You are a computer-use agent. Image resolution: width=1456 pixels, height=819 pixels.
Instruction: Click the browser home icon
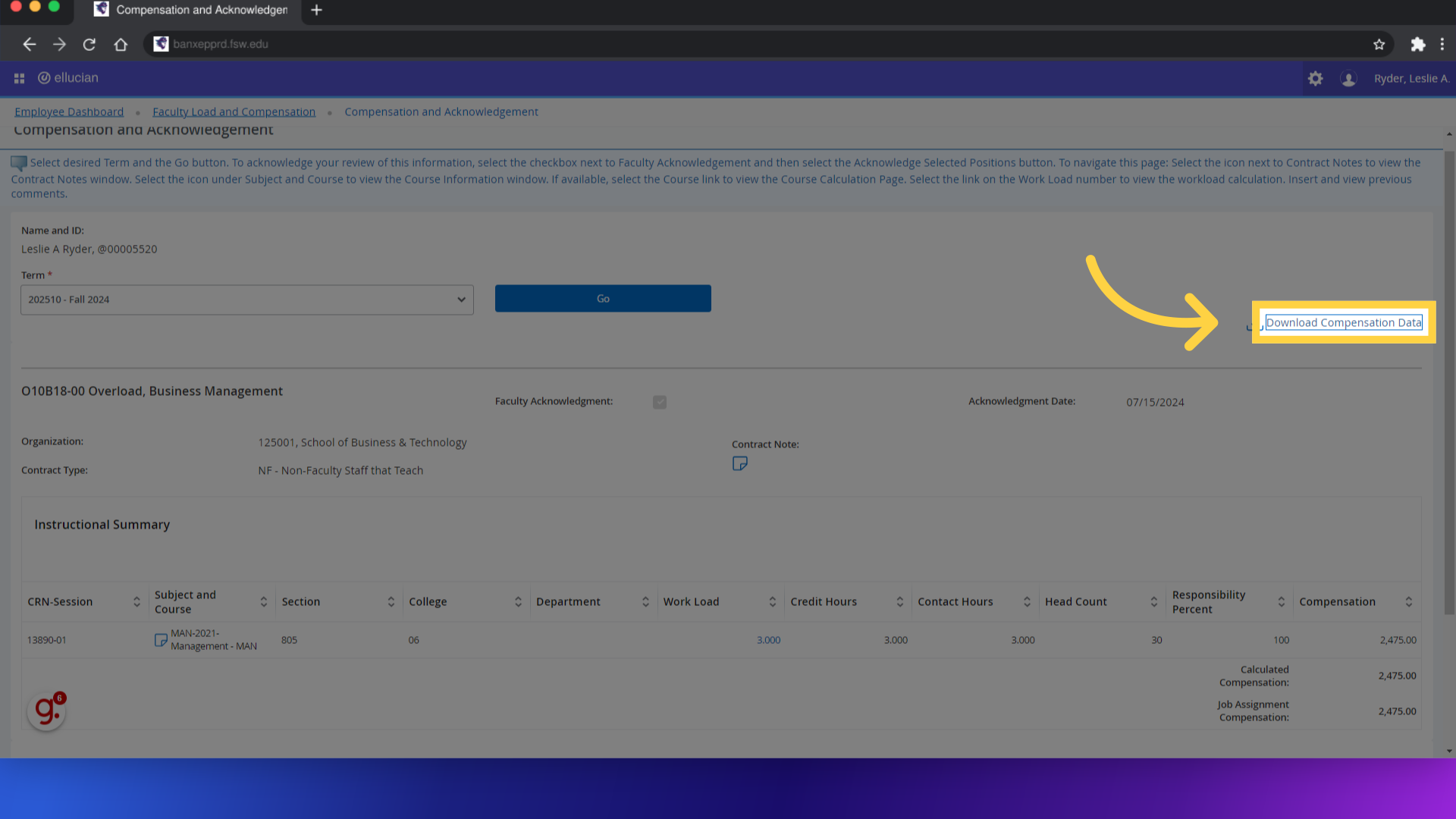click(x=121, y=44)
